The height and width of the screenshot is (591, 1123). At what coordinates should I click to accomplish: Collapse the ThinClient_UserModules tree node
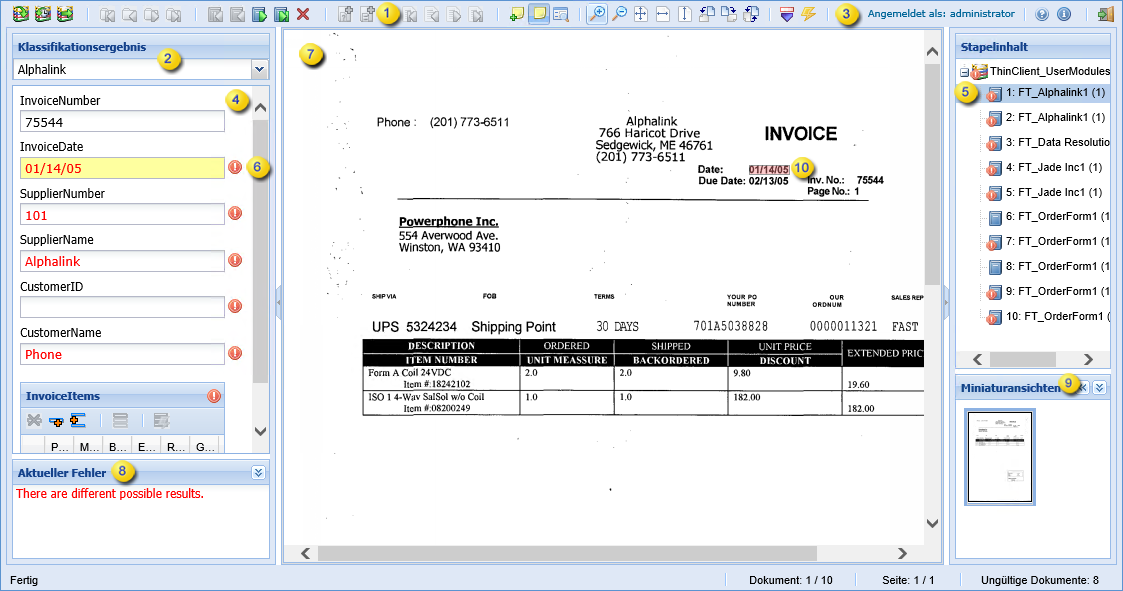click(964, 72)
